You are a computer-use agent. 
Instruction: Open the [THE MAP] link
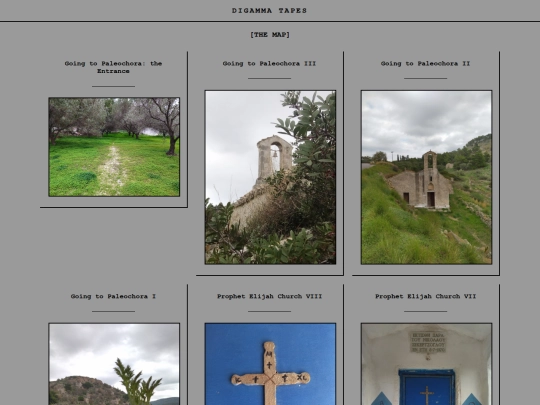270,35
